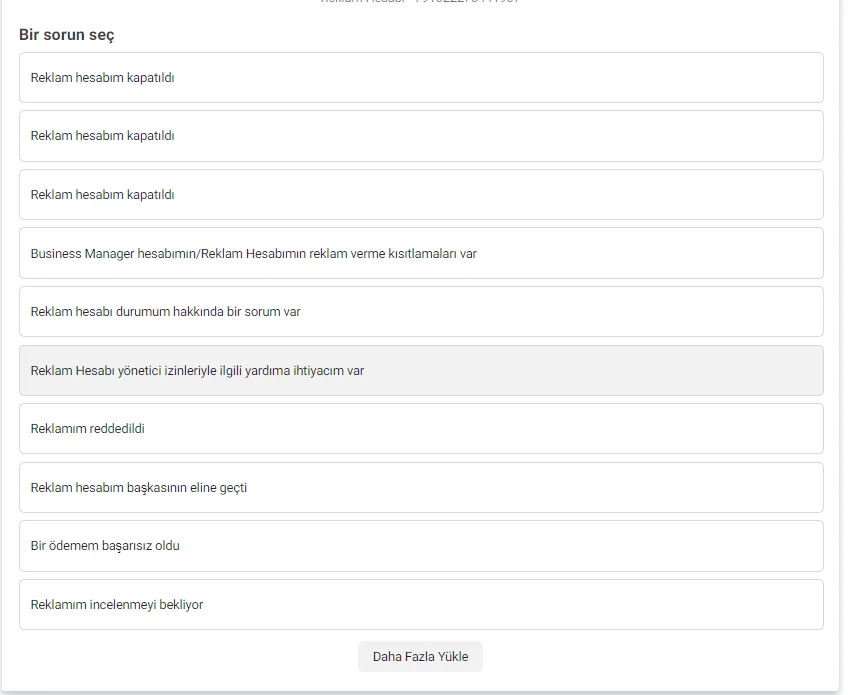This screenshot has height=695, width=854.
Task: Pick the 'Bir ödemem başarısız oldu' option
Action: 420,546
